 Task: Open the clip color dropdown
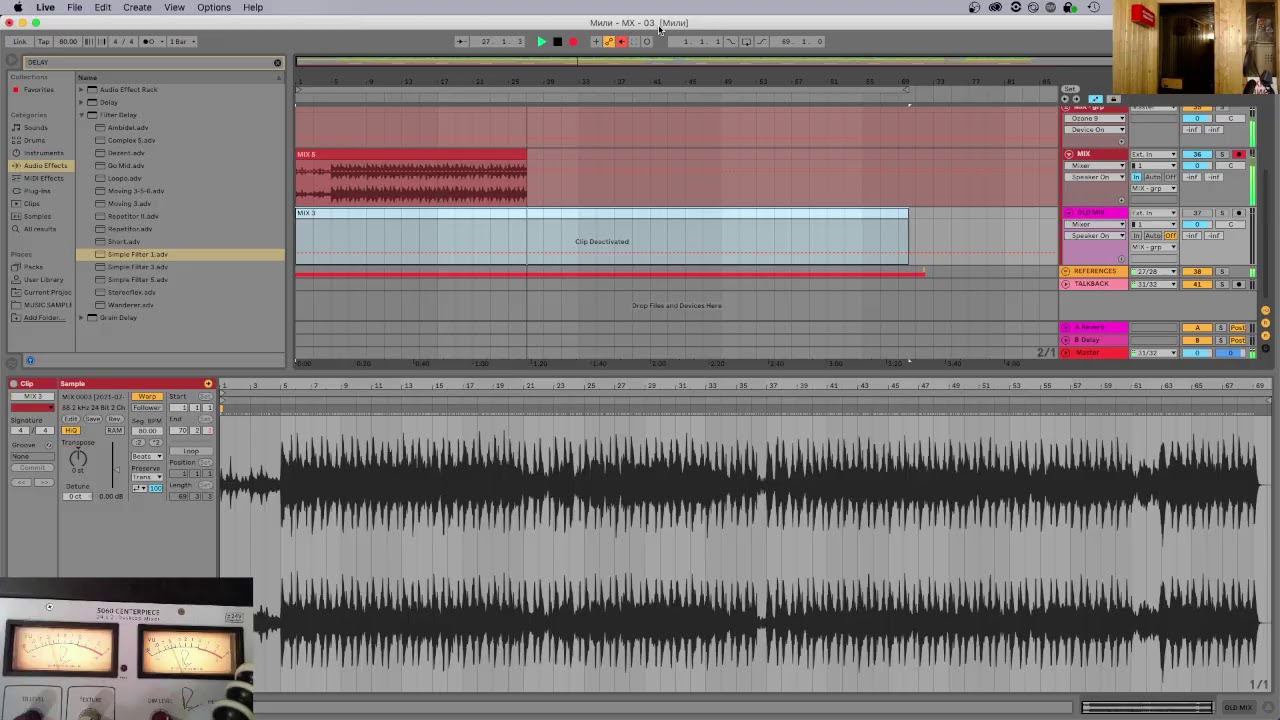coord(32,408)
